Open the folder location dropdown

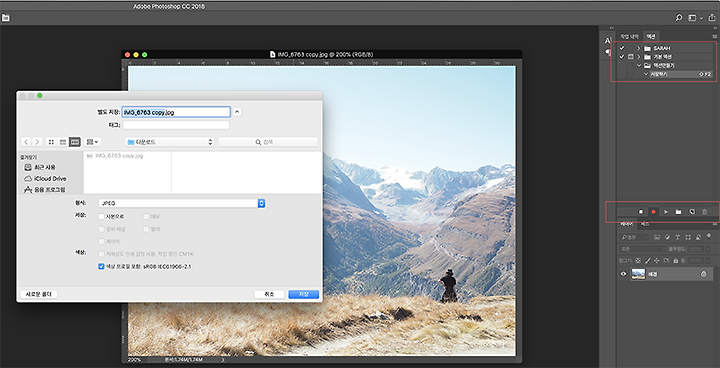click(170, 142)
